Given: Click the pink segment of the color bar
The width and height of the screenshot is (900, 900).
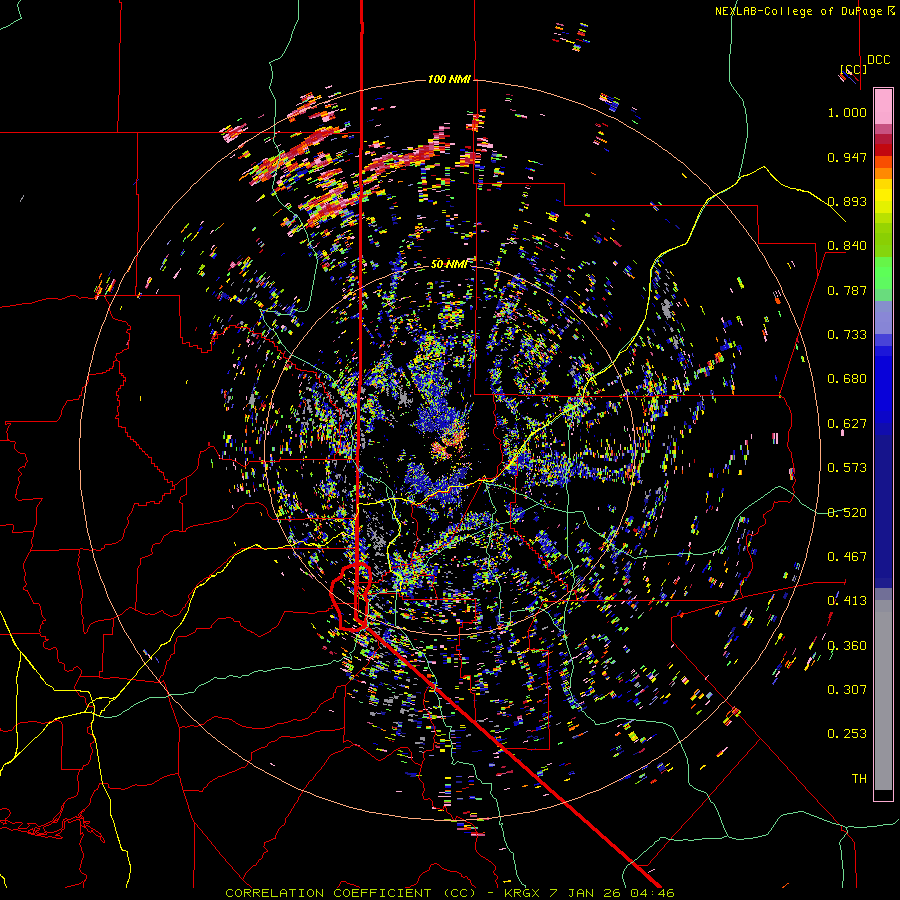Looking at the screenshot, I should click(883, 106).
